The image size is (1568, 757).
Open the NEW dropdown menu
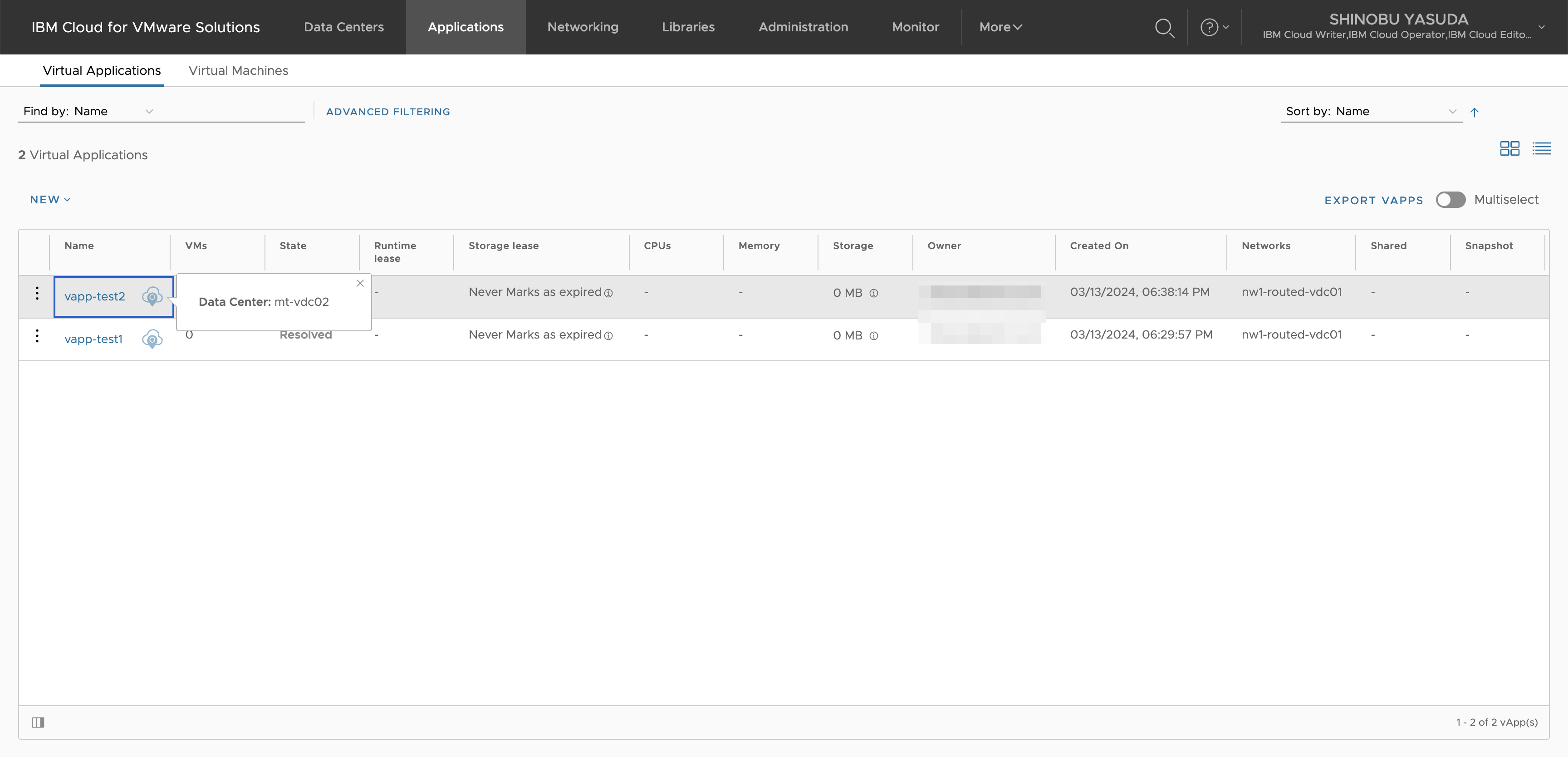coord(50,200)
